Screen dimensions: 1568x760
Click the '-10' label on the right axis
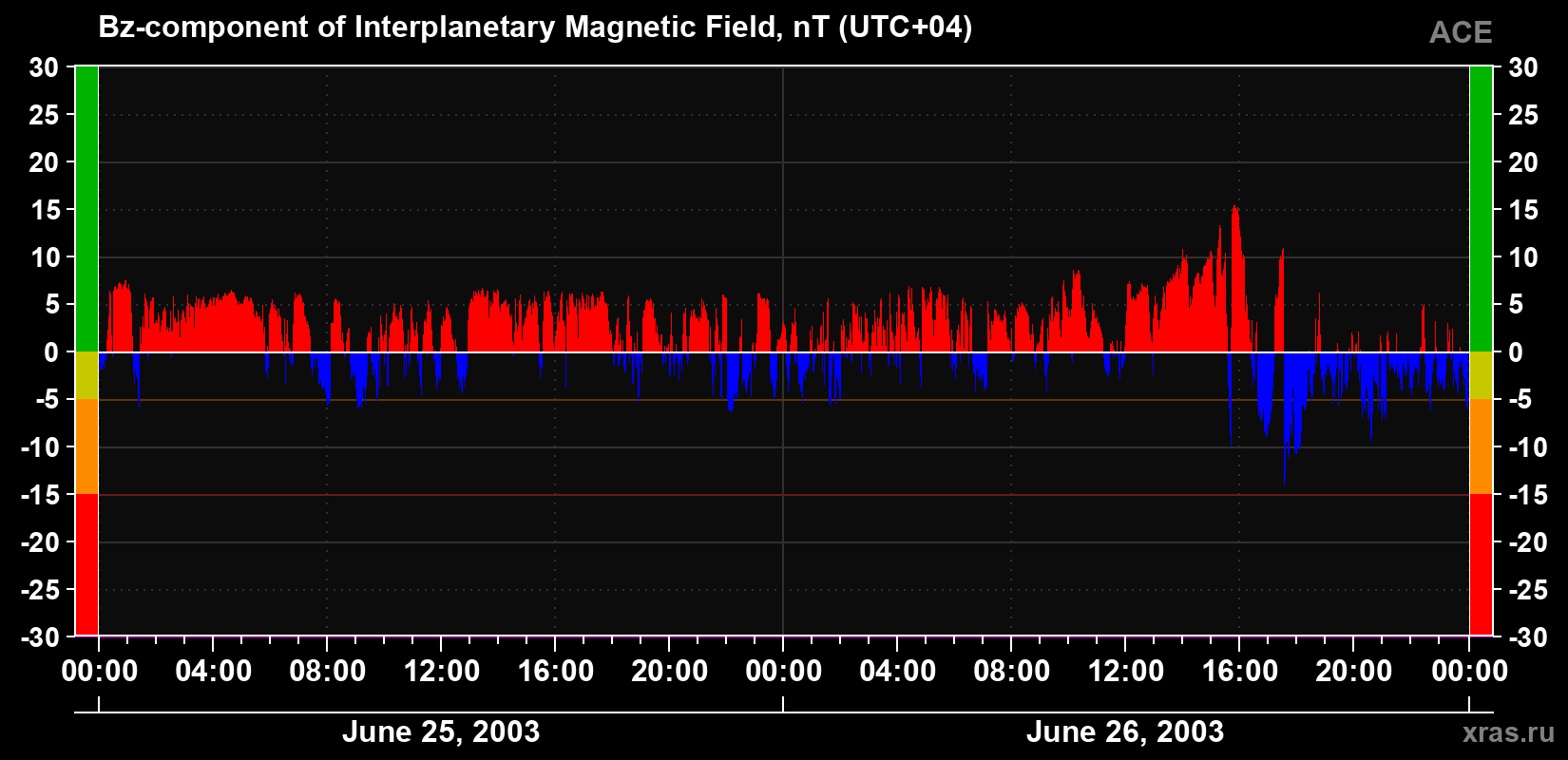click(x=1528, y=447)
